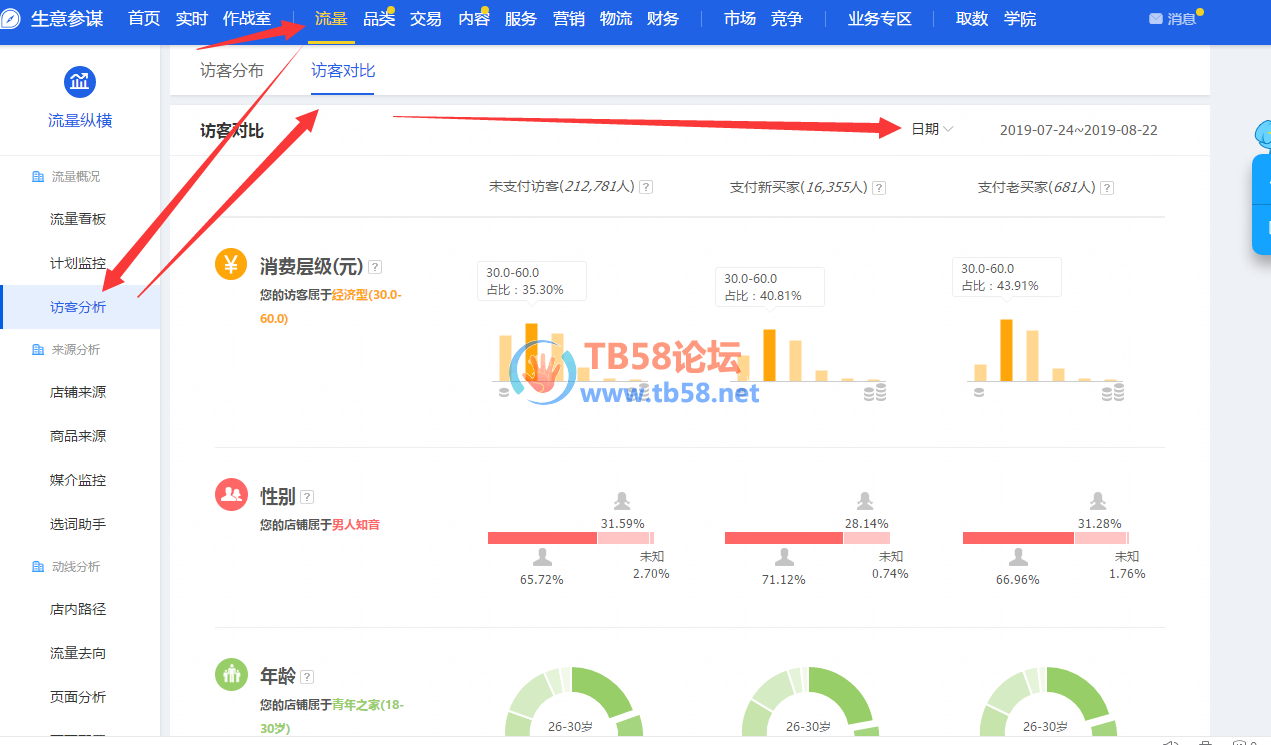
Task: Go to 店铺来源 in the sidebar
Action: click(78, 393)
